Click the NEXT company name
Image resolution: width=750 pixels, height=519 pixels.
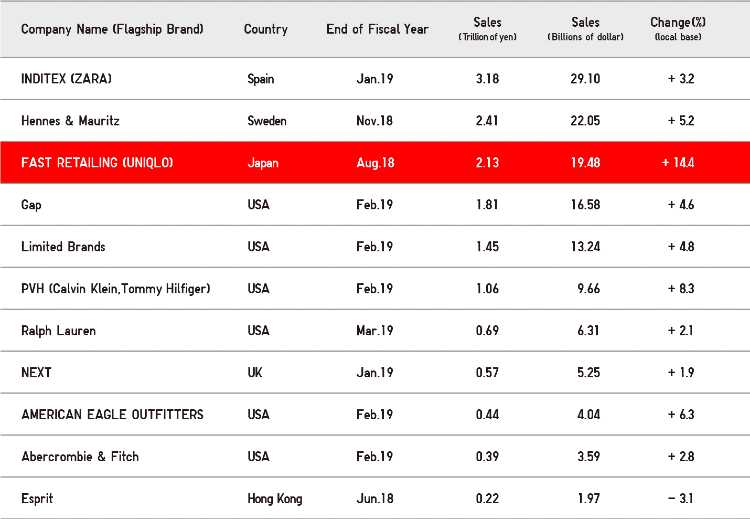[36, 373]
